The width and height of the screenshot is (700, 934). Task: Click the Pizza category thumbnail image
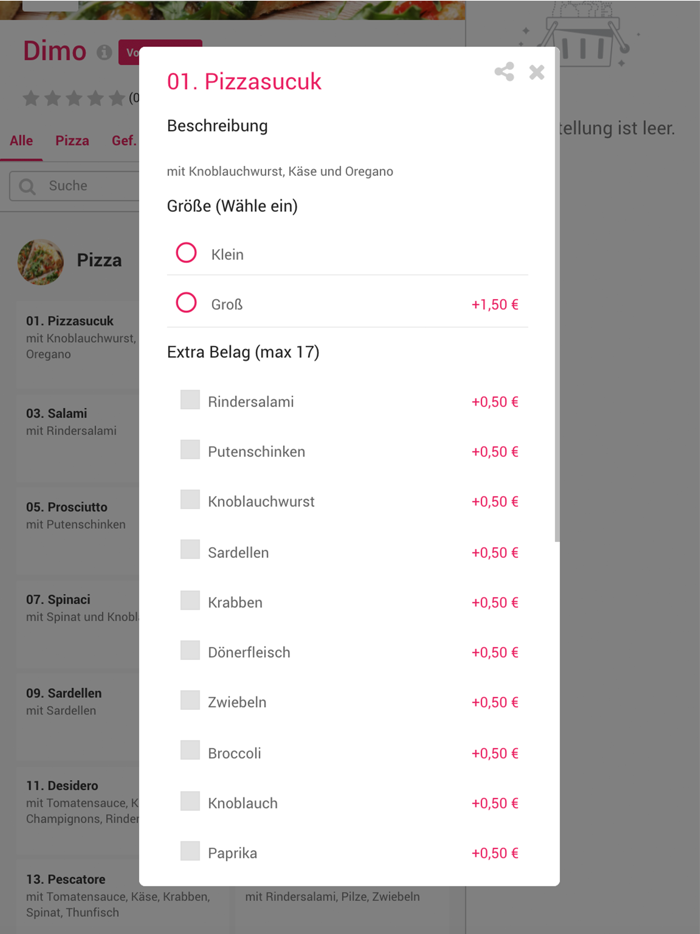coord(41,261)
